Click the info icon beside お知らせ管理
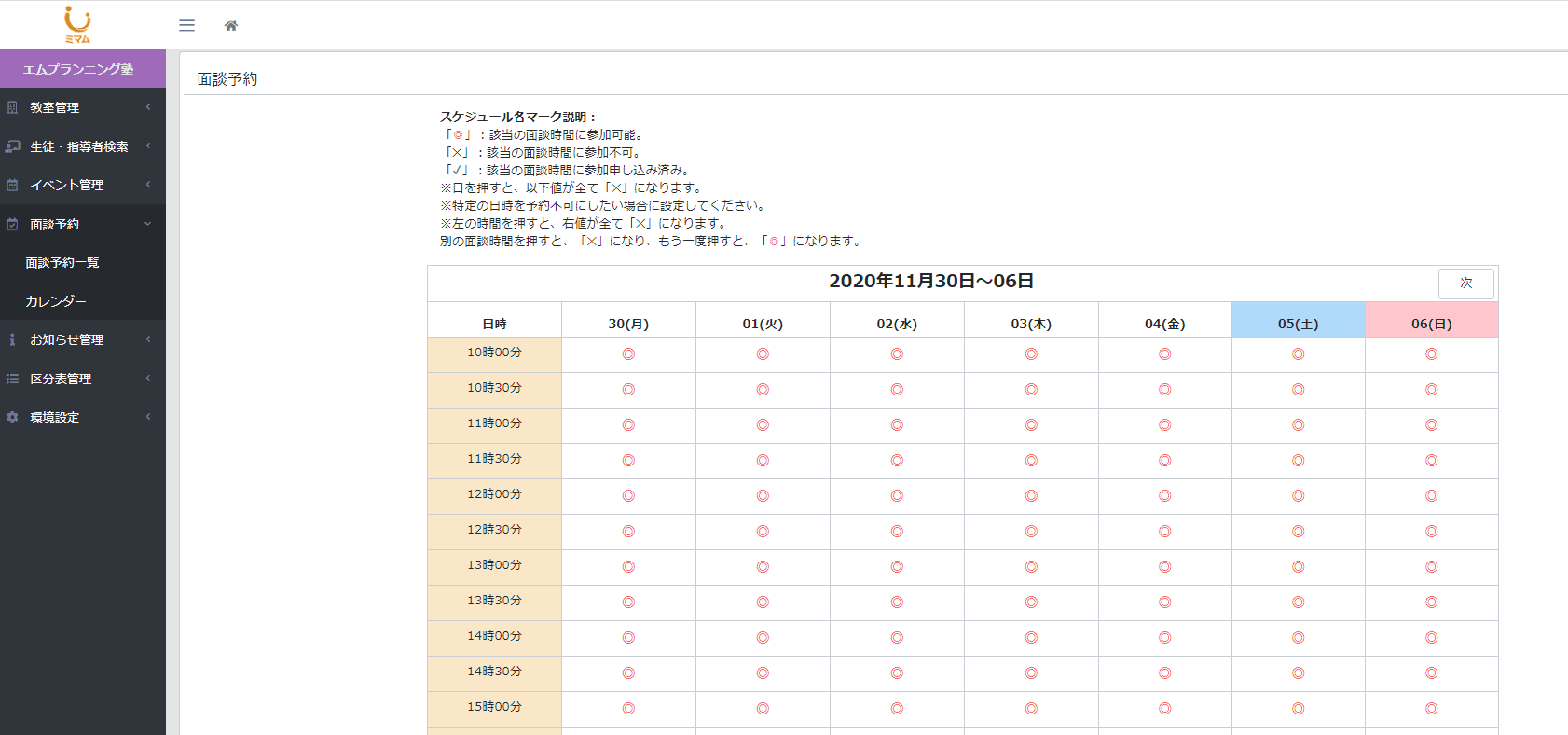This screenshot has height=735, width=1568. tap(12, 340)
